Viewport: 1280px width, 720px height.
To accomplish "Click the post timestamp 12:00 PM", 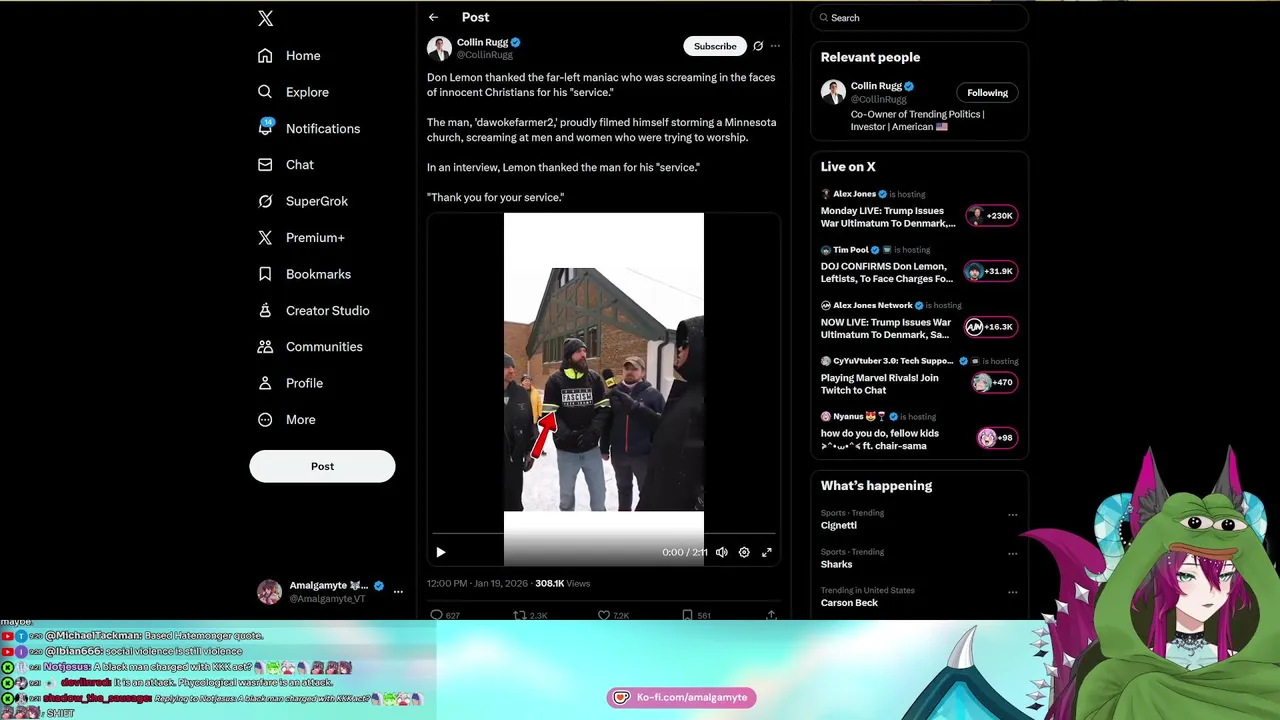I will (479, 583).
